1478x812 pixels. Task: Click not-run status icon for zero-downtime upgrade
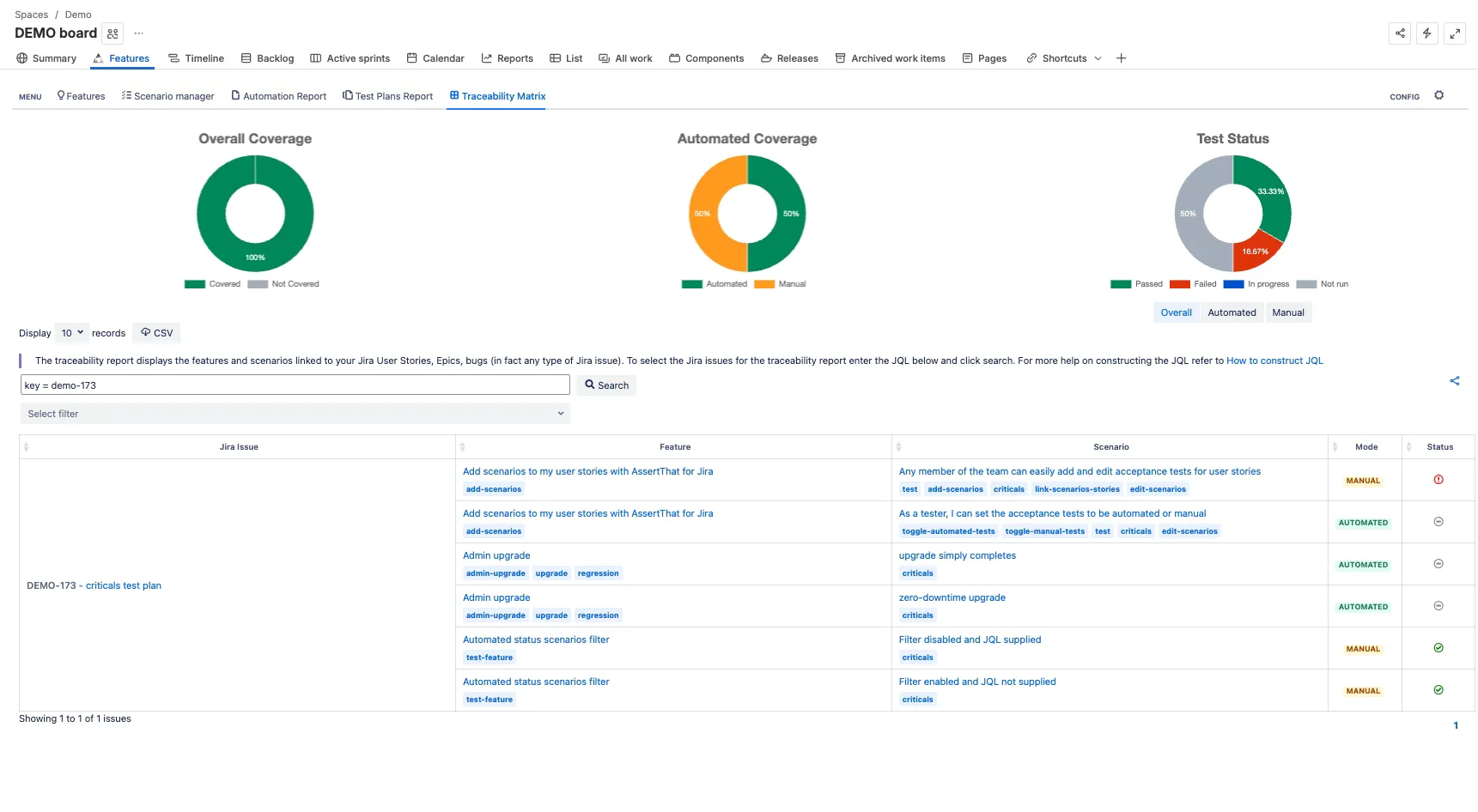(x=1438, y=606)
